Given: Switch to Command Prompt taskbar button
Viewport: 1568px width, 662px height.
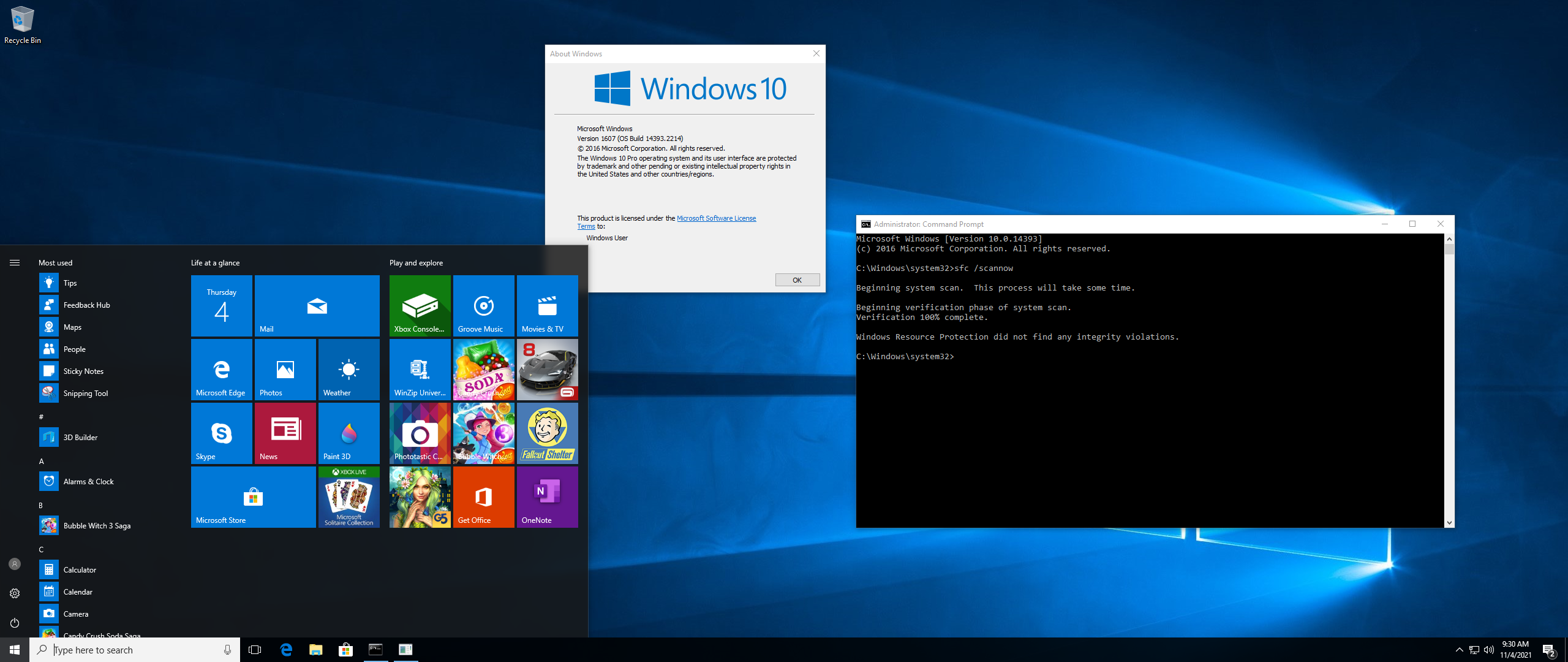Looking at the screenshot, I should (x=375, y=650).
